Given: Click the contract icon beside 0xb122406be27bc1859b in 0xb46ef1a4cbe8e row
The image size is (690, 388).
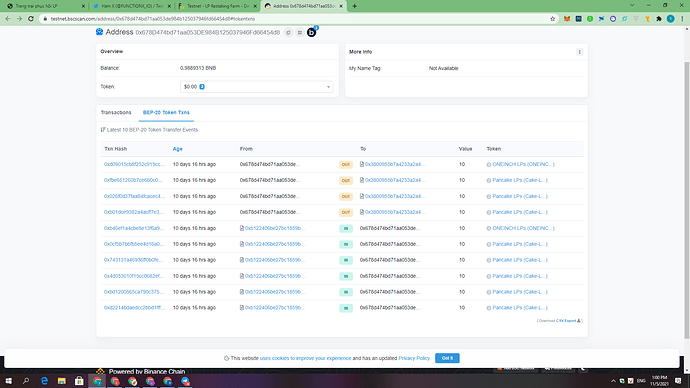Looking at the screenshot, I should click(242, 228).
